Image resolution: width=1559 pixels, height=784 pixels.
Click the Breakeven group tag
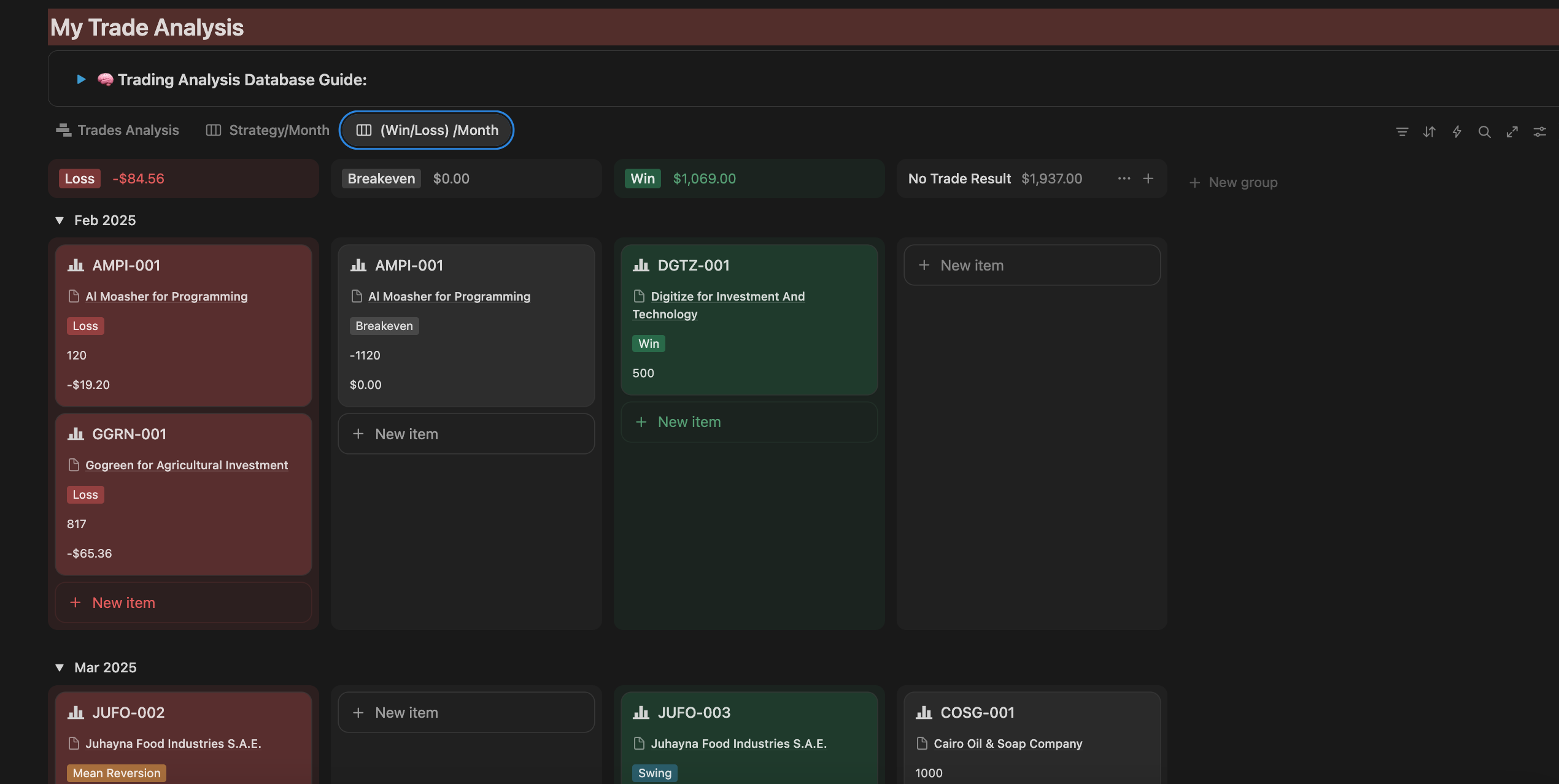coord(381,179)
